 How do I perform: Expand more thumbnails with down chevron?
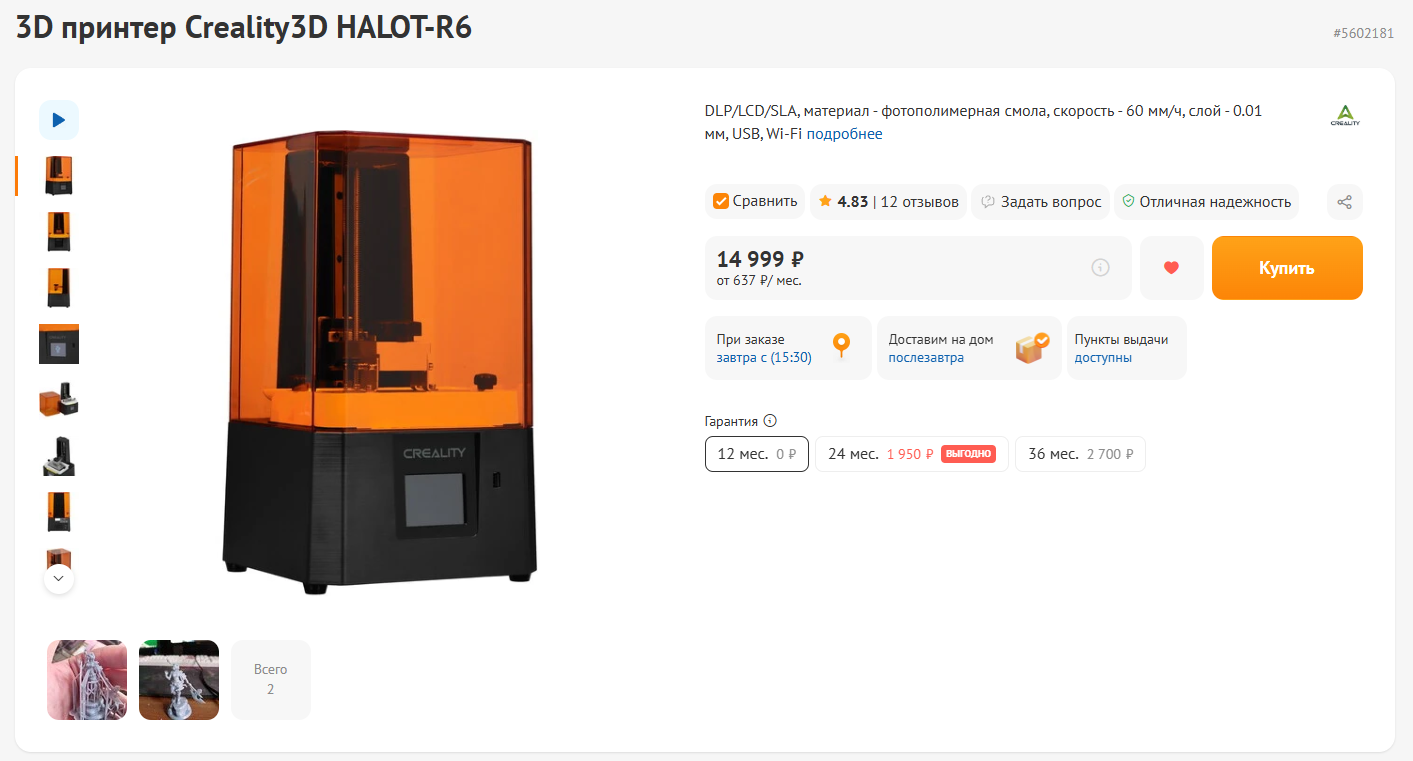(59, 579)
